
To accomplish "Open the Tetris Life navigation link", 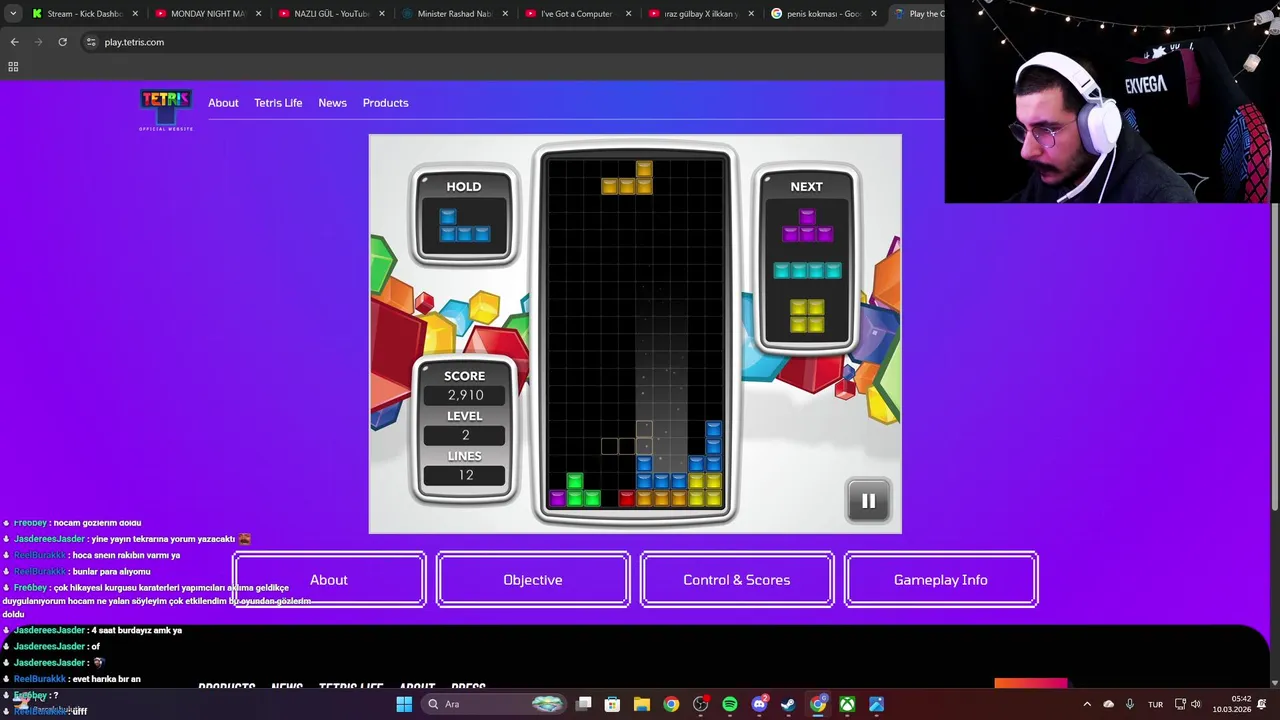I will pyautogui.click(x=278, y=103).
